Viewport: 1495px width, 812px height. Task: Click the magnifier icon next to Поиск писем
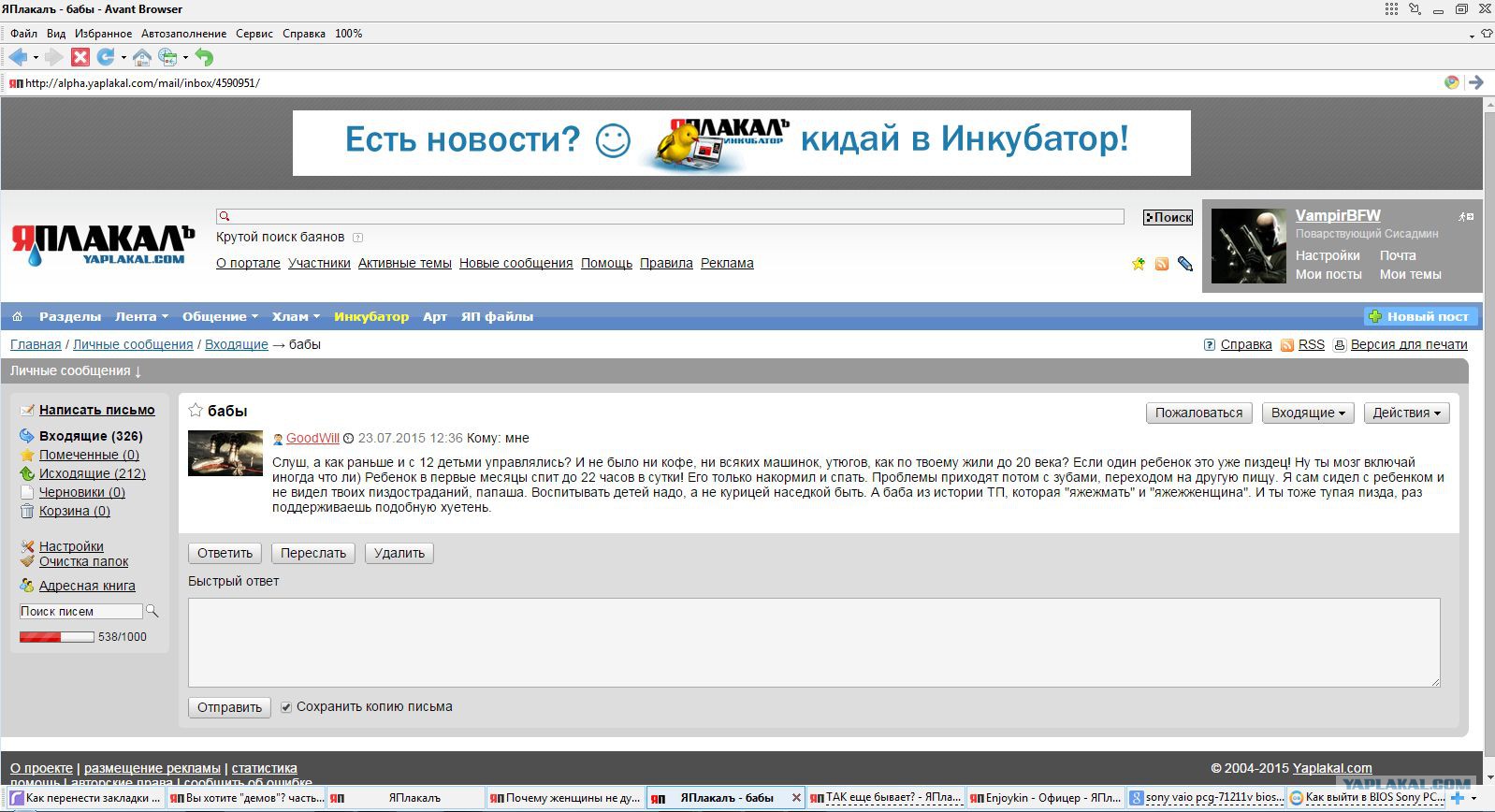[x=152, y=611]
